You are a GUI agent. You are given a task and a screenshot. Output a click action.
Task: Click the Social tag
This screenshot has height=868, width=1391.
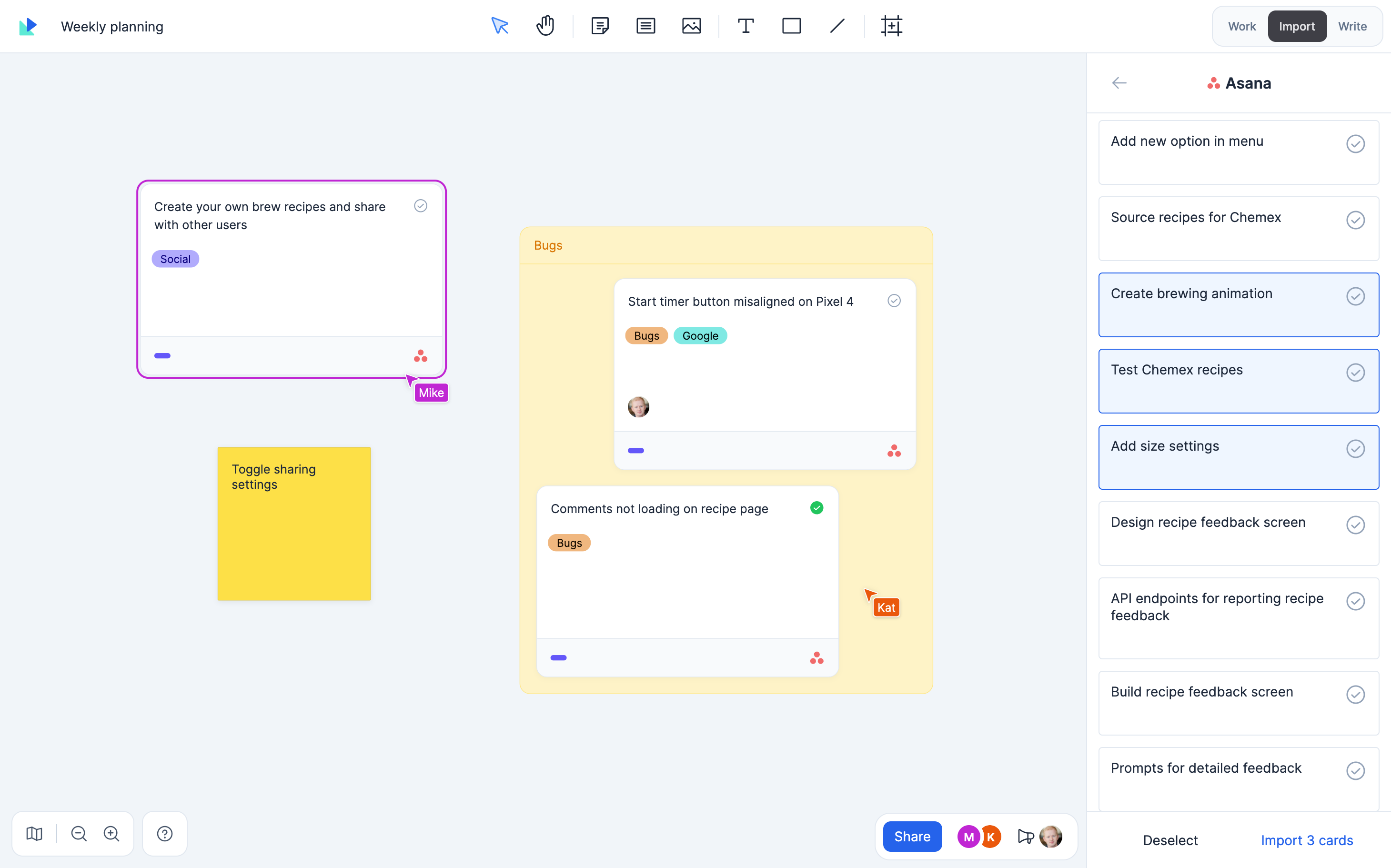coord(175,259)
